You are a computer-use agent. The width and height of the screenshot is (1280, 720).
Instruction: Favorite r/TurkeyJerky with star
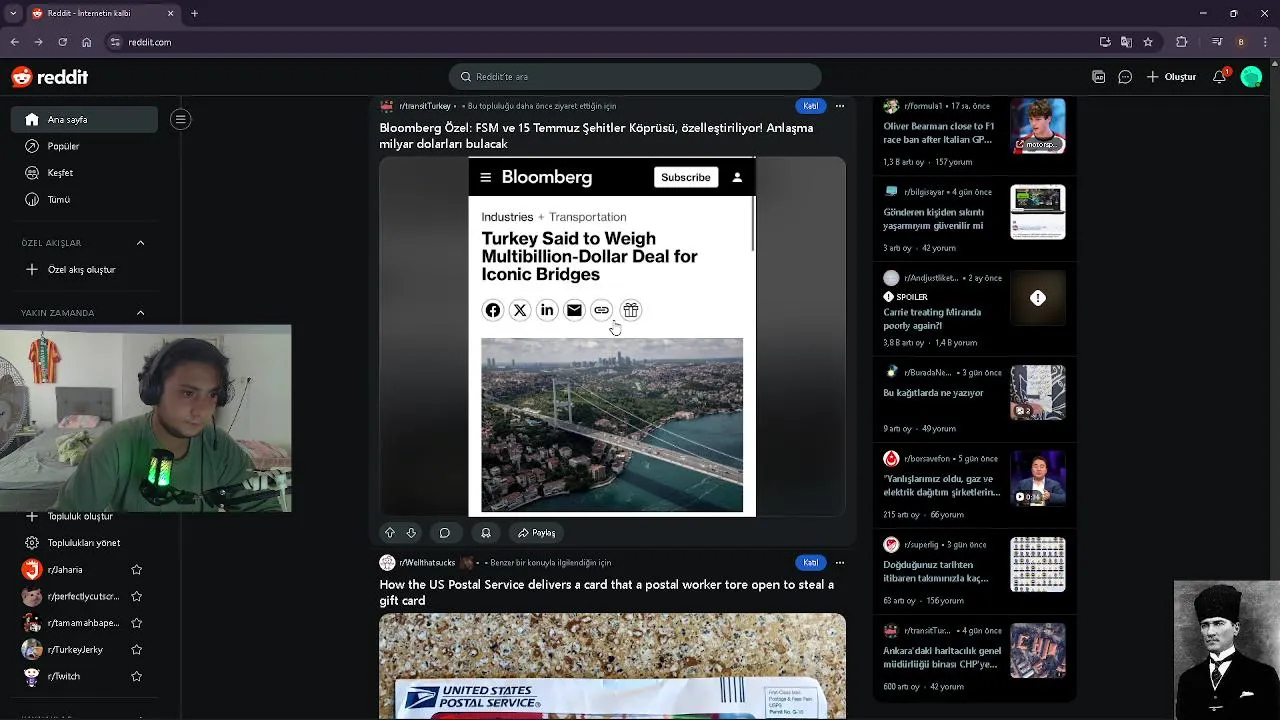[x=137, y=650]
